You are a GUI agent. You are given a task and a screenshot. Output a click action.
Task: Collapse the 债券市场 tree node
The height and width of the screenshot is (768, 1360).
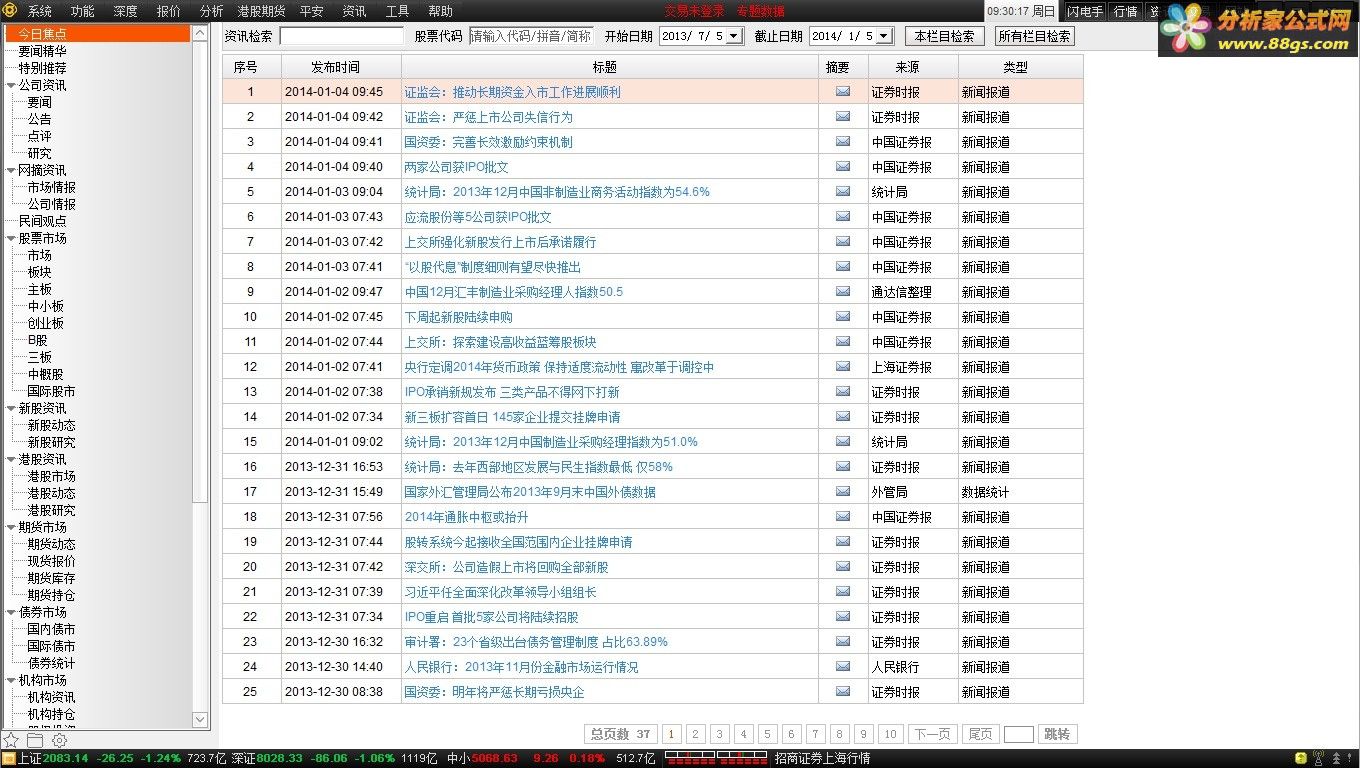click(x=11, y=612)
